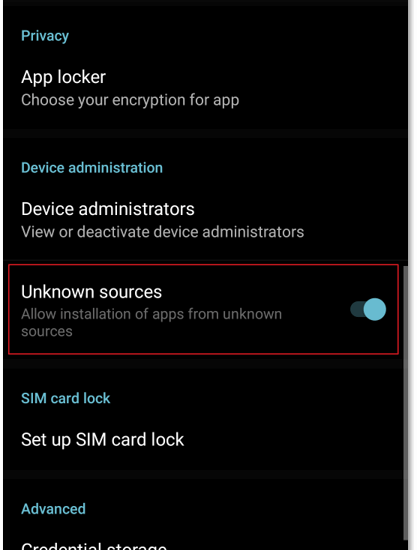Screen dimensions: 417x550
Task: Click the red highlight border around Unknown sources
Action: click(203, 265)
